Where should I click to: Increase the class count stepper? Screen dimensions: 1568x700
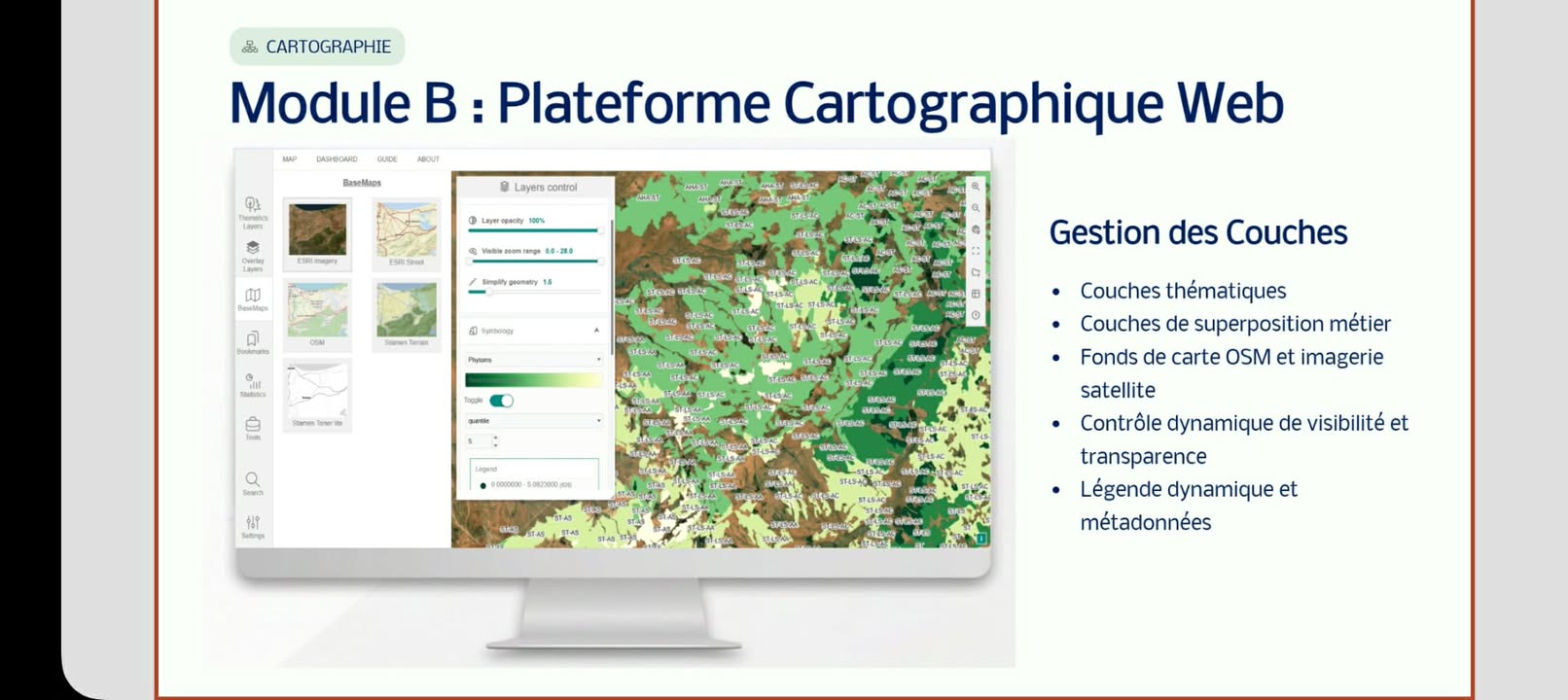[x=496, y=437]
